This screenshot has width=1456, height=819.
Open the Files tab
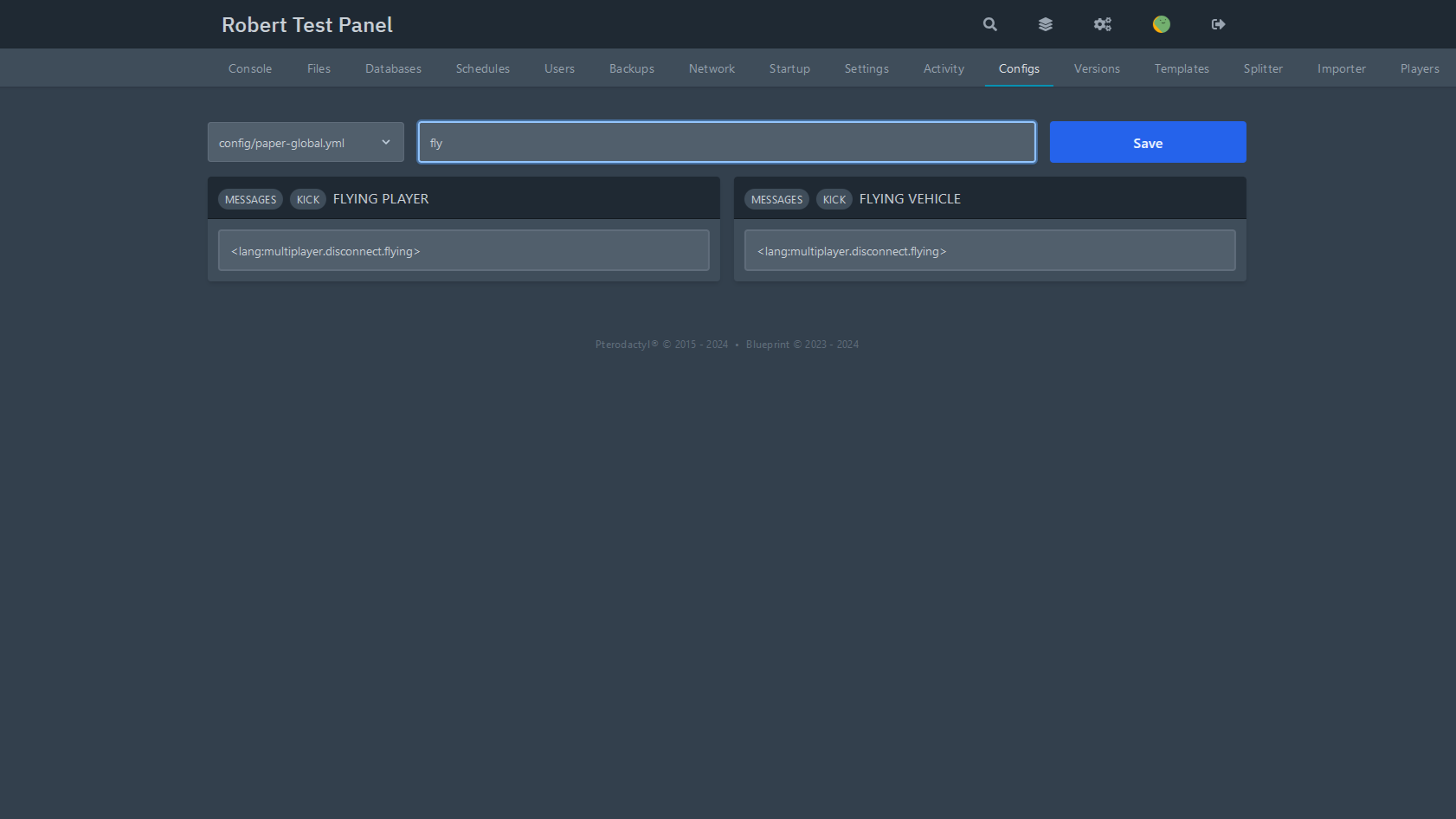(x=319, y=68)
